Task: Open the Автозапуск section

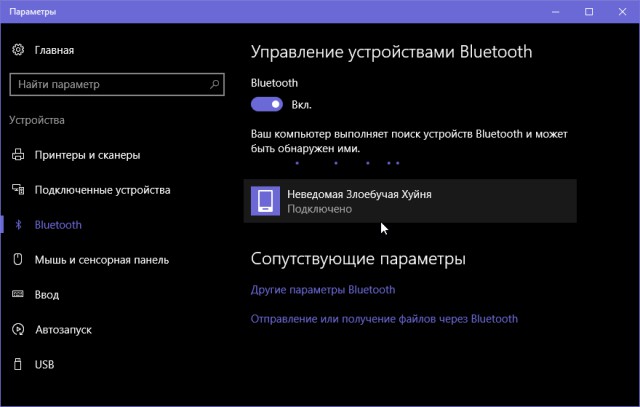Action: 63,330
